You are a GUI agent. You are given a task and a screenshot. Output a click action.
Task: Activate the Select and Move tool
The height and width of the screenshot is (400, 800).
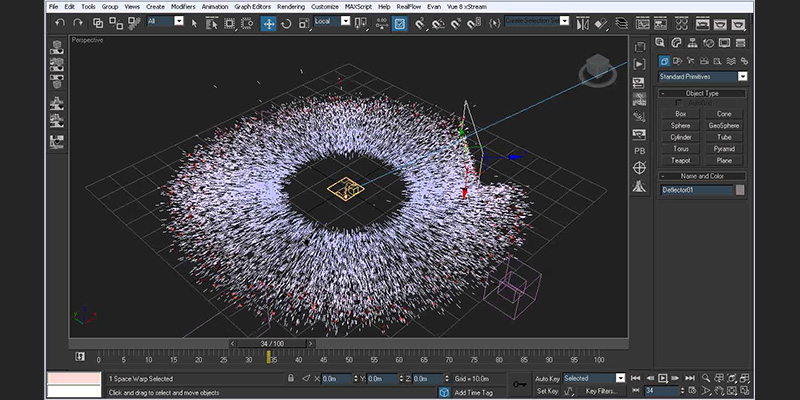coord(268,23)
